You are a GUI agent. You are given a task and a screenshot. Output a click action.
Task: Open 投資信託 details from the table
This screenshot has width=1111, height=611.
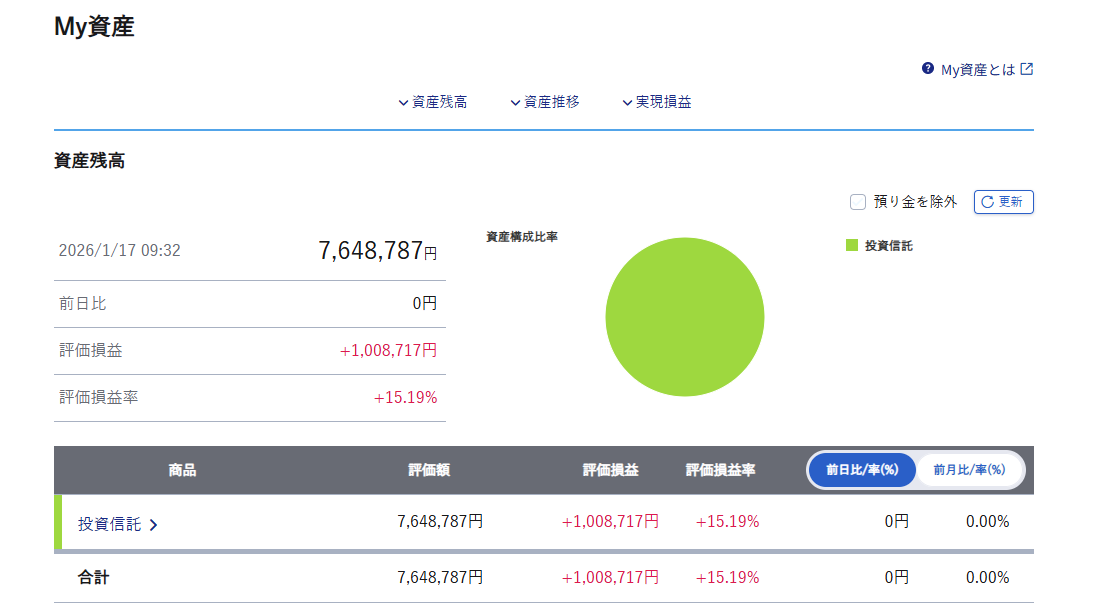click(x=110, y=524)
